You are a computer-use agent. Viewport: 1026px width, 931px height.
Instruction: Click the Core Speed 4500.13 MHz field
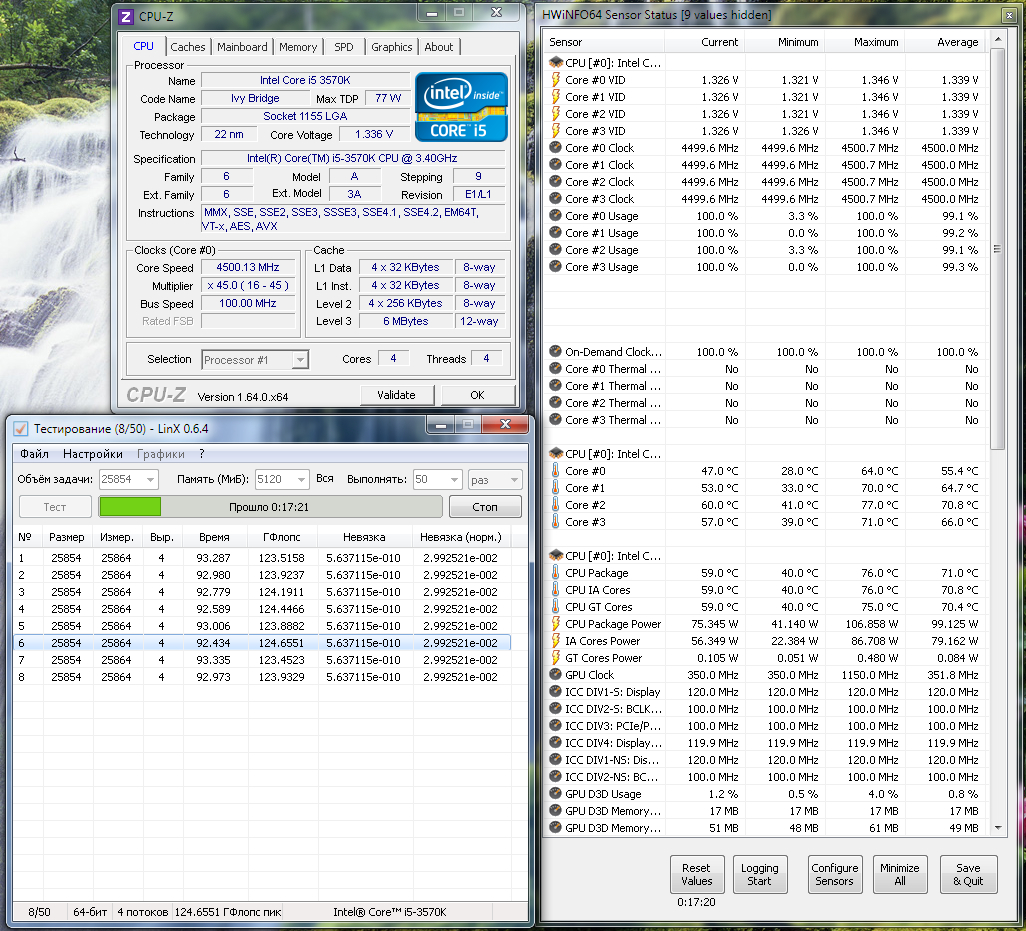point(248,268)
